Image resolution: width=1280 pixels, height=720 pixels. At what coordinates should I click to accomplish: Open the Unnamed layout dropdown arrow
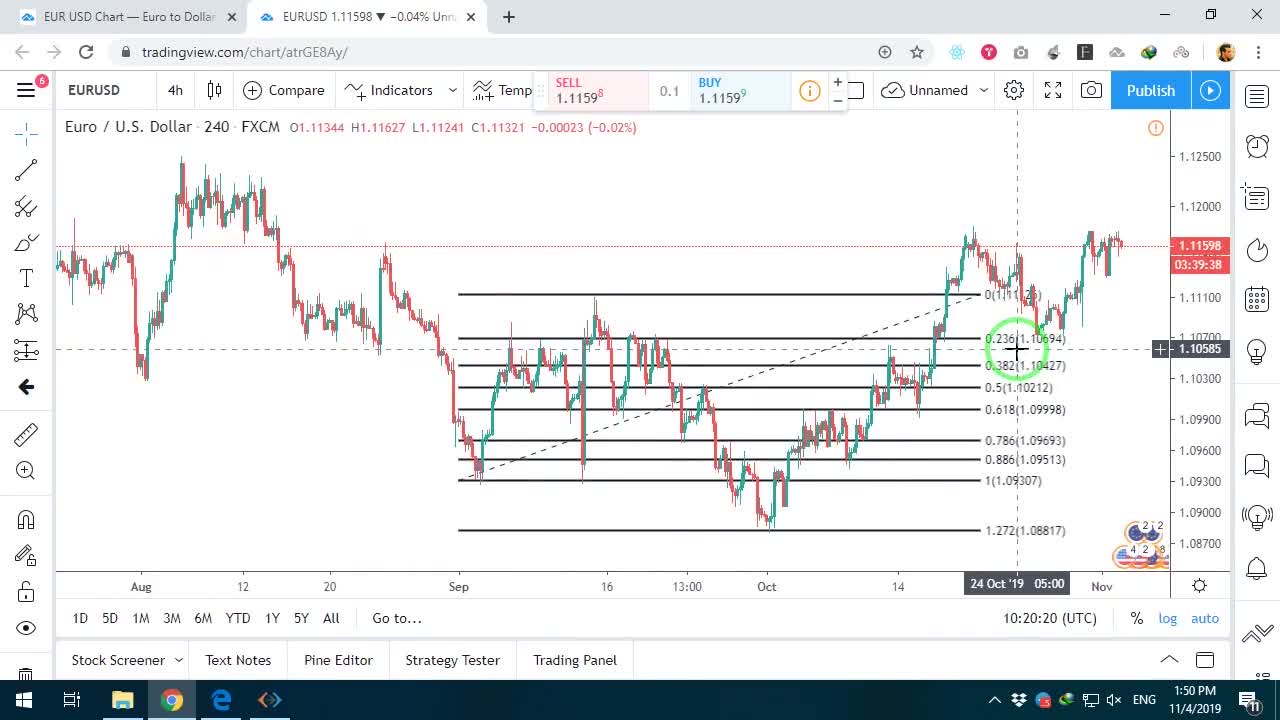(x=984, y=90)
